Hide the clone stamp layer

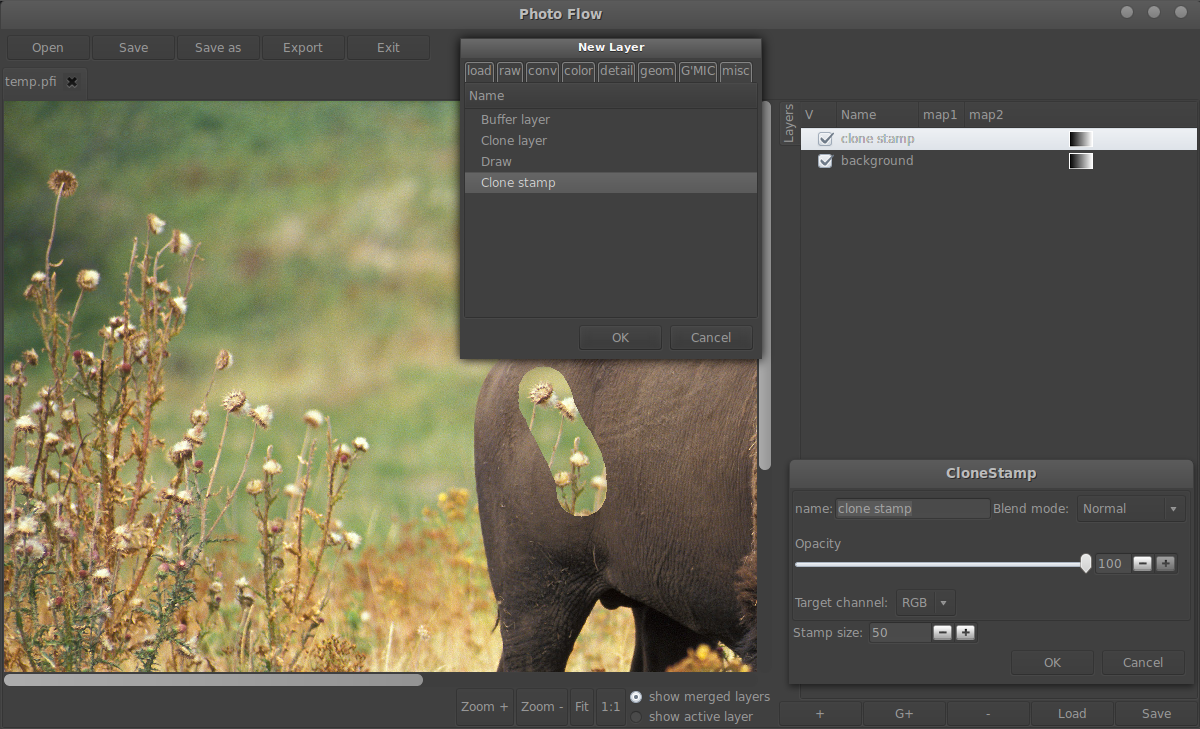coord(825,138)
